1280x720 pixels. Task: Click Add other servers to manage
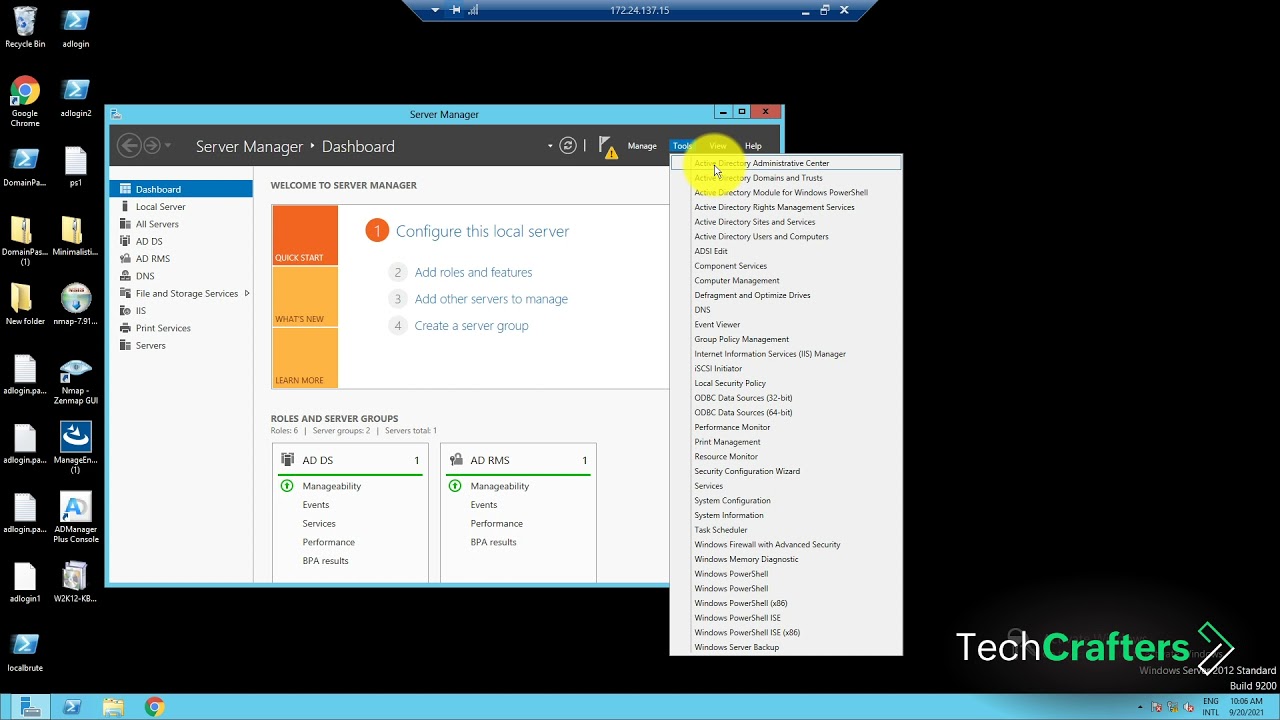click(x=491, y=299)
